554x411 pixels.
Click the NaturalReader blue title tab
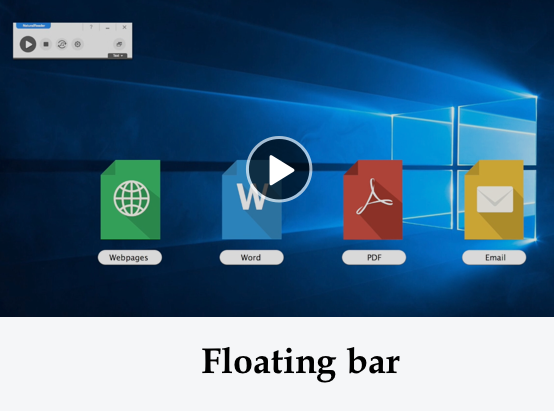pos(34,25)
